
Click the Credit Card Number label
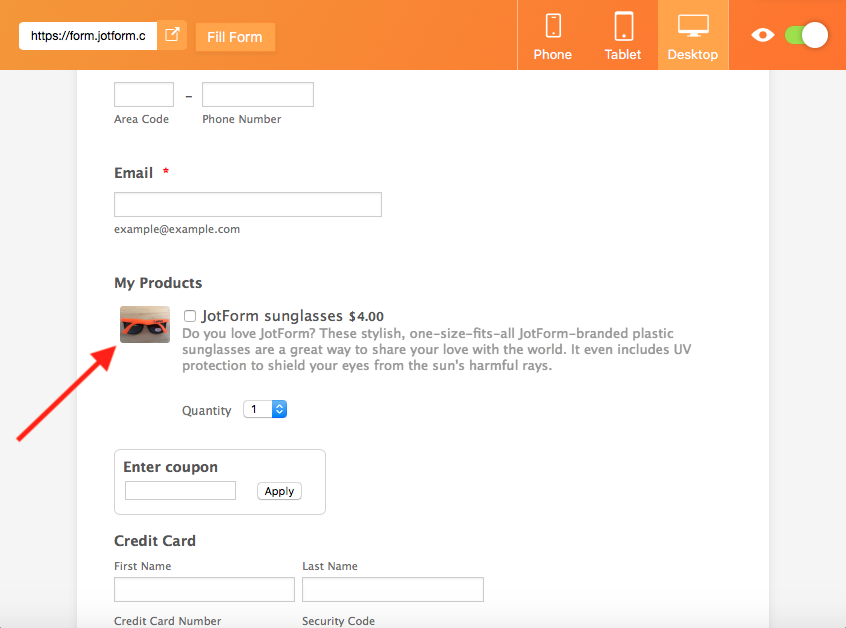168,621
